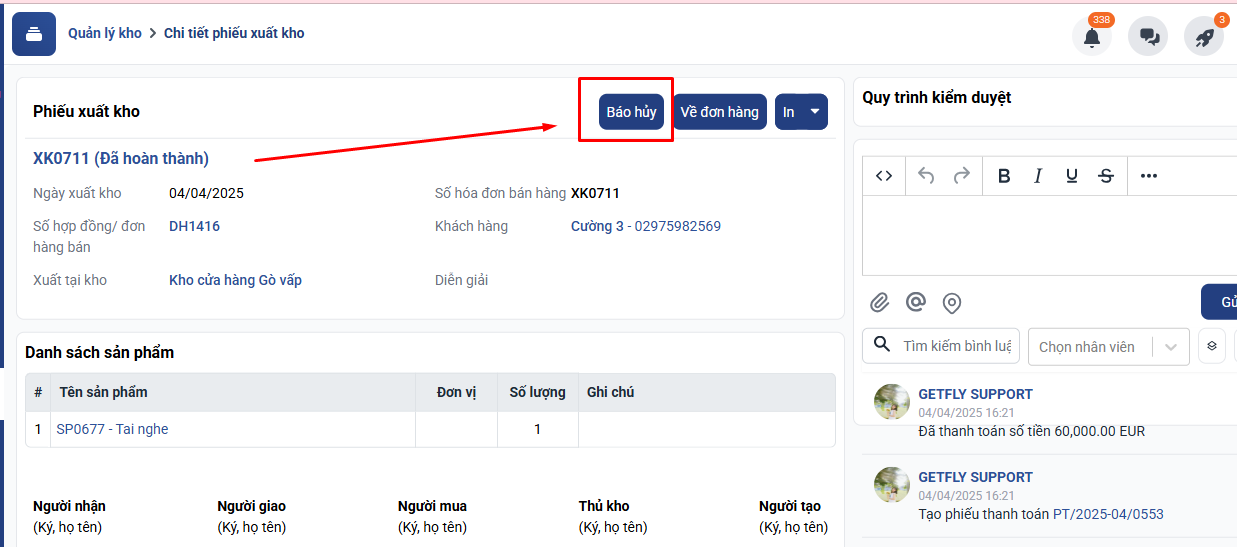This screenshot has height=547, width=1237.
Task: Click the rocket icon in header
Action: [x=1204, y=37]
